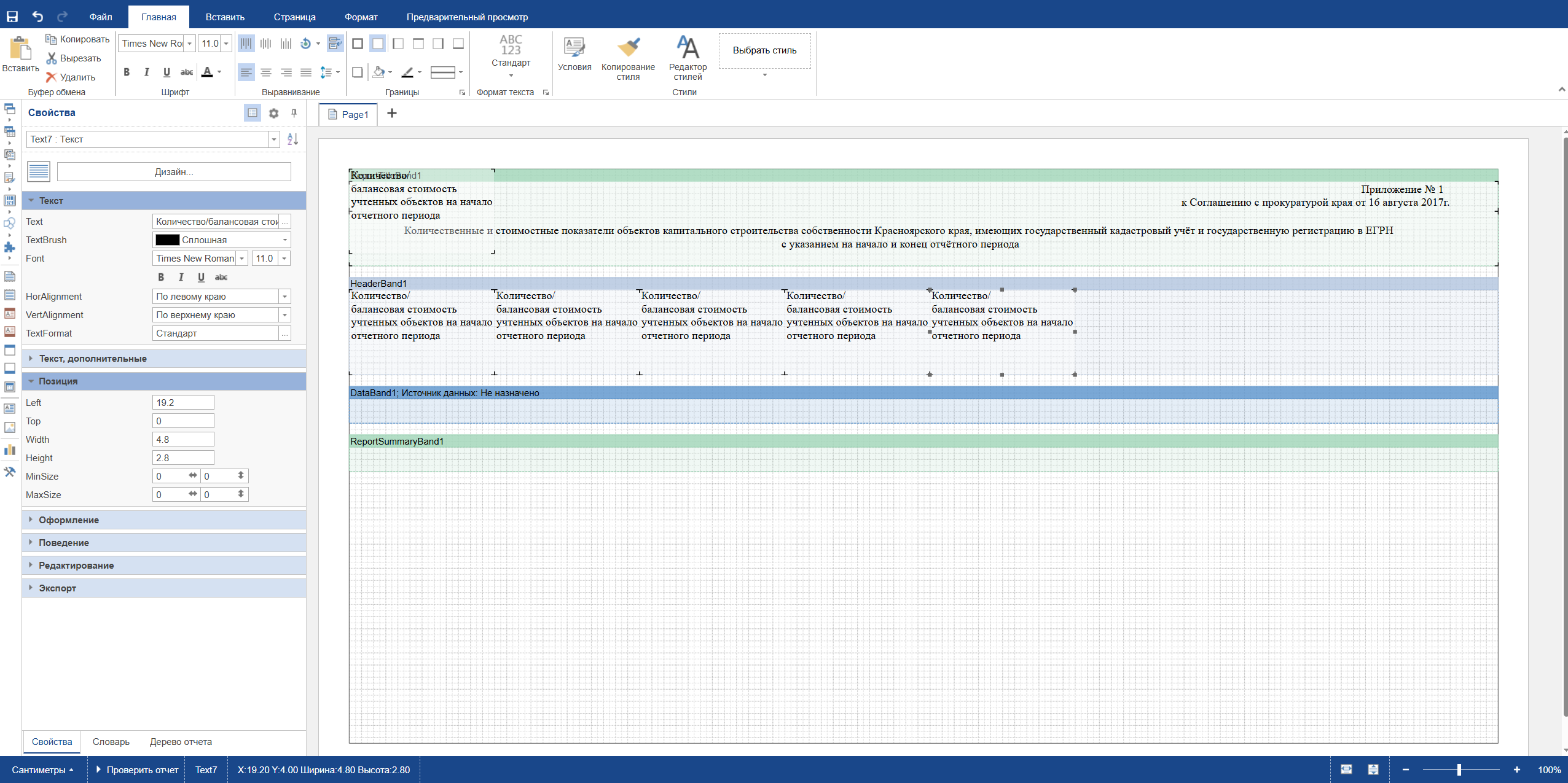This screenshot has width=1568, height=783.
Task: Open the Предварительный просмотр tab
Action: point(467,17)
